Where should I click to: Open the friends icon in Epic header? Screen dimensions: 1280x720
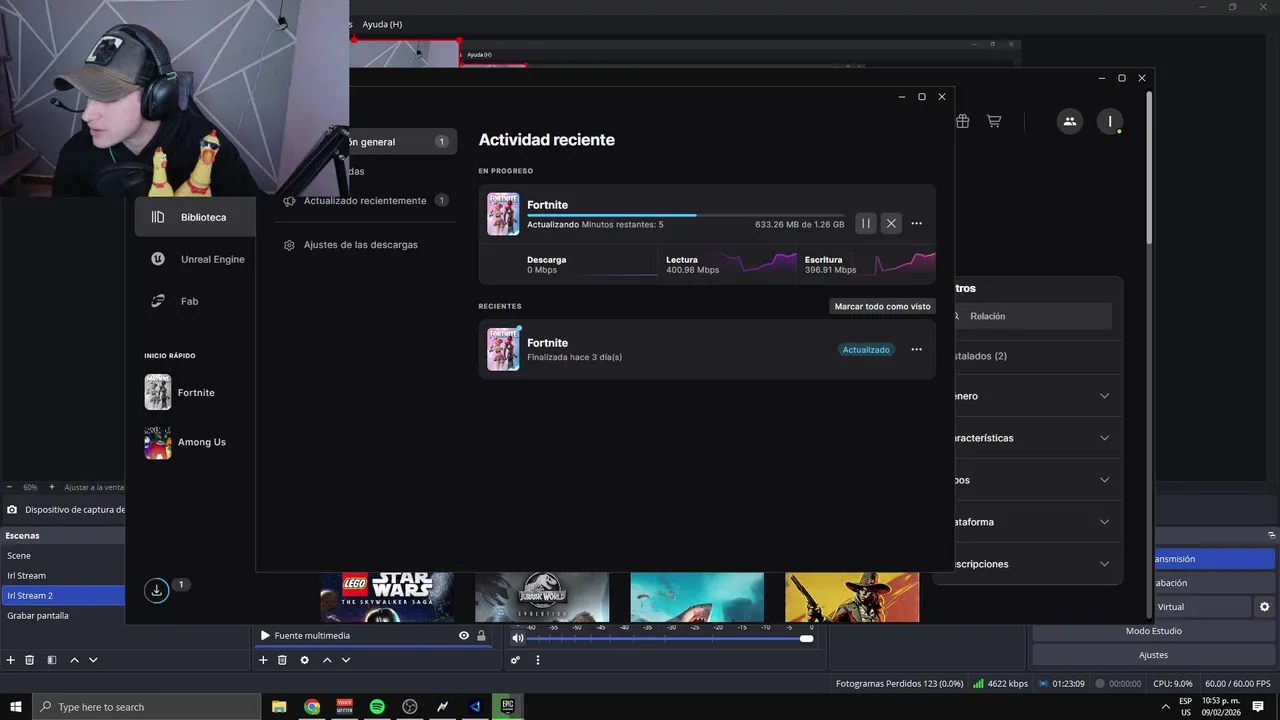point(1069,121)
